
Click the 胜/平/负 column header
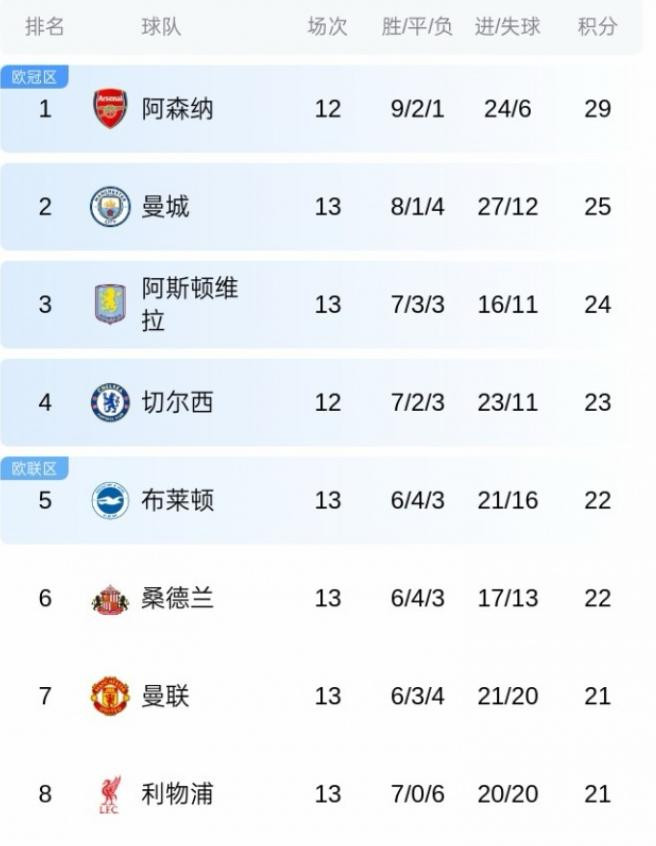pos(417,27)
